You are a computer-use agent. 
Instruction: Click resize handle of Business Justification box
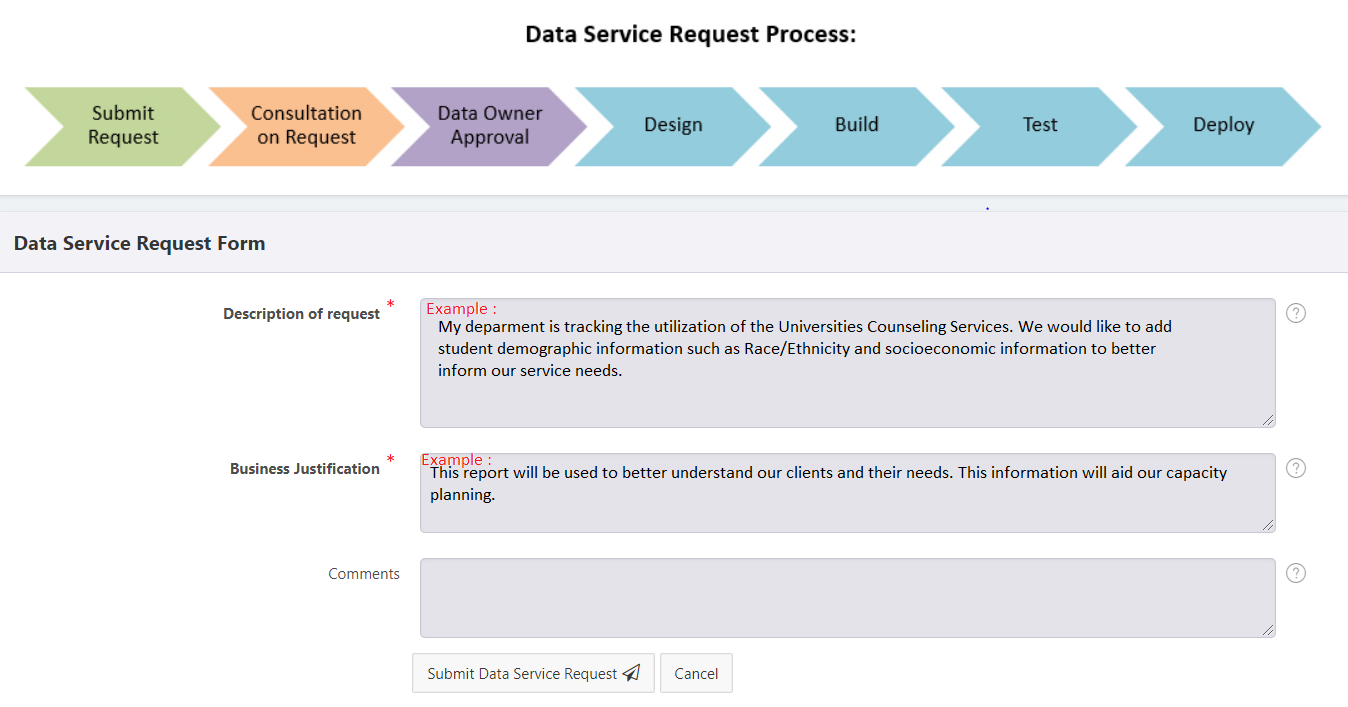click(1268, 526)
